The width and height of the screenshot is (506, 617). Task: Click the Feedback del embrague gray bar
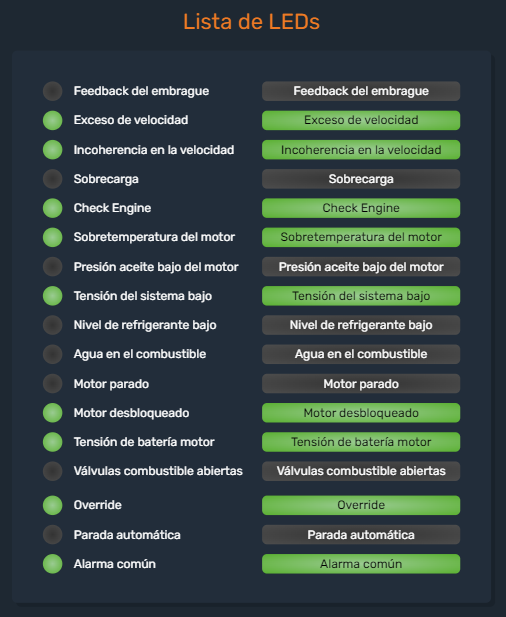pyautogui.click(x=361, y=91)
